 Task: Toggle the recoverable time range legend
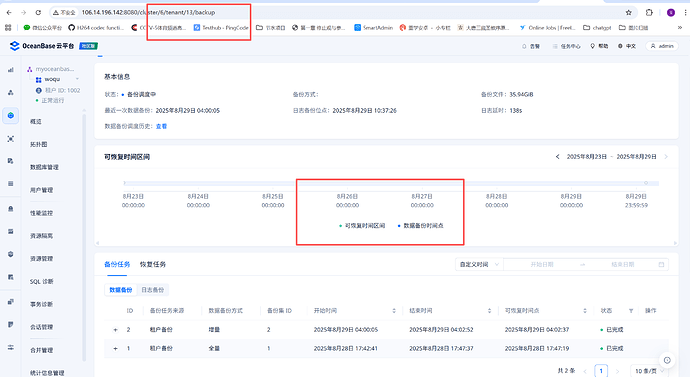pyautogui.click(x=362, y=226)
